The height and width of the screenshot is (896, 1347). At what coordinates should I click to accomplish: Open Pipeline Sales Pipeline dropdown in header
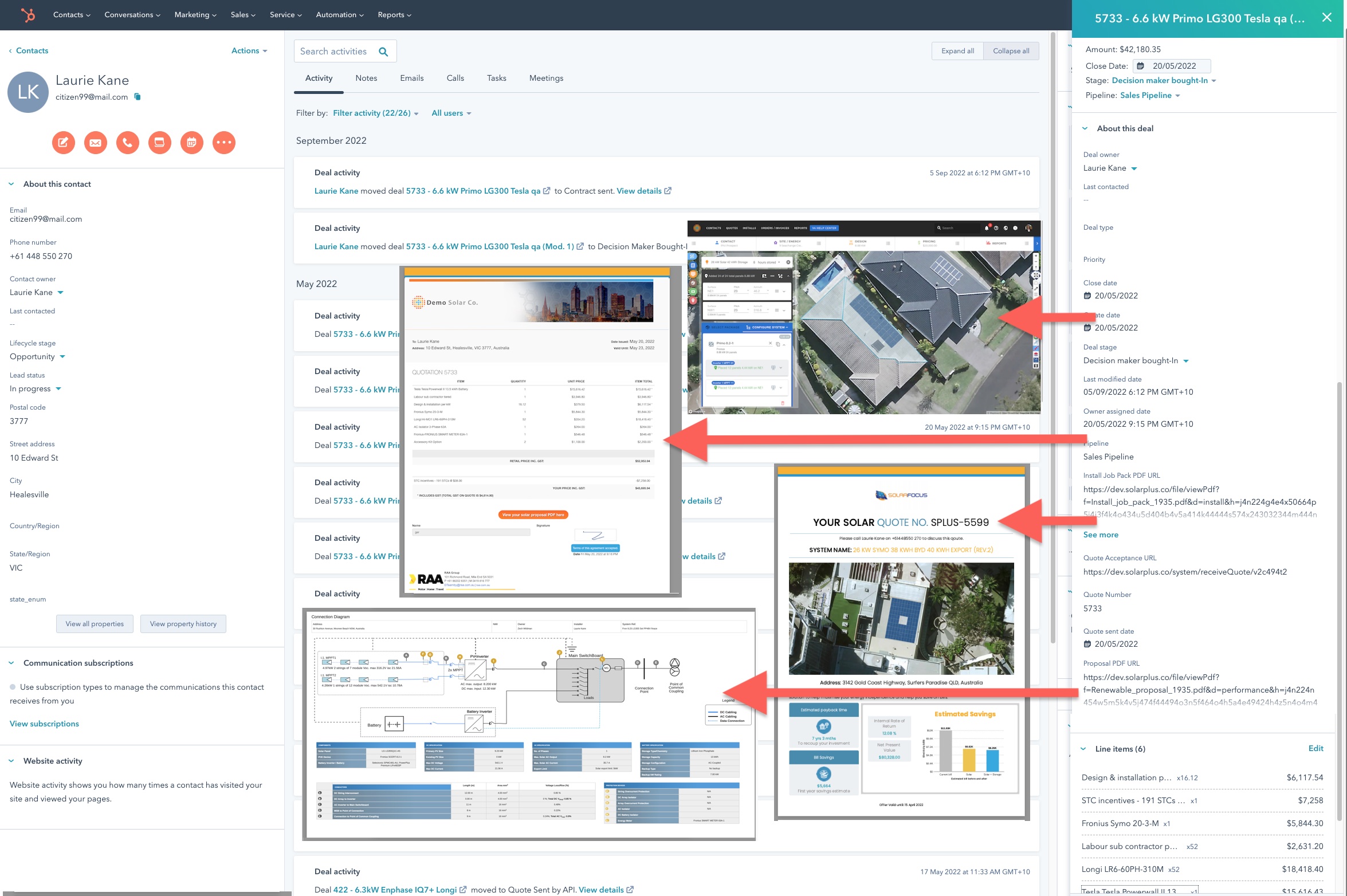tap(1150, 95)
